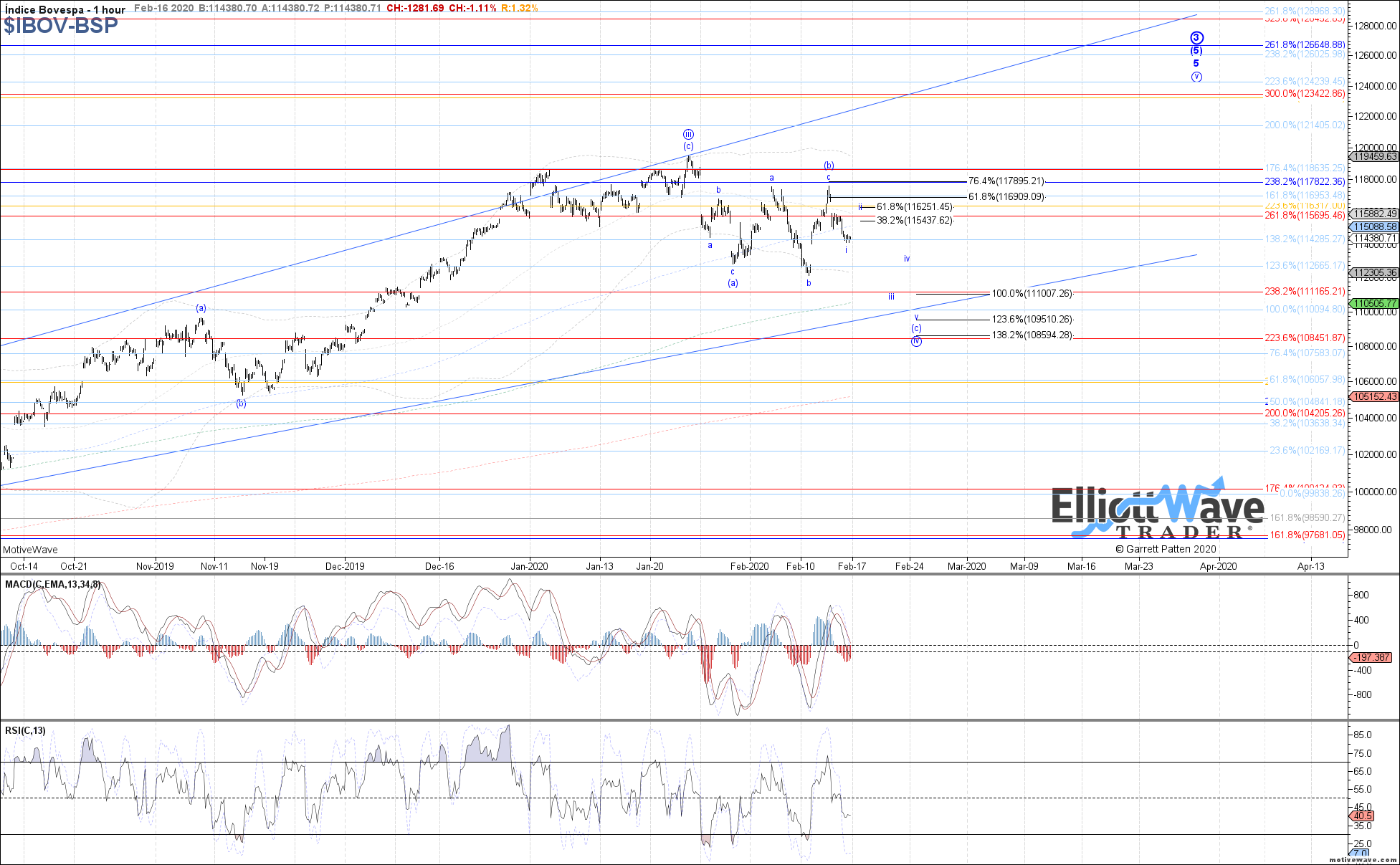Click the $IBOV-BSP symbol title

click(61, 26)
